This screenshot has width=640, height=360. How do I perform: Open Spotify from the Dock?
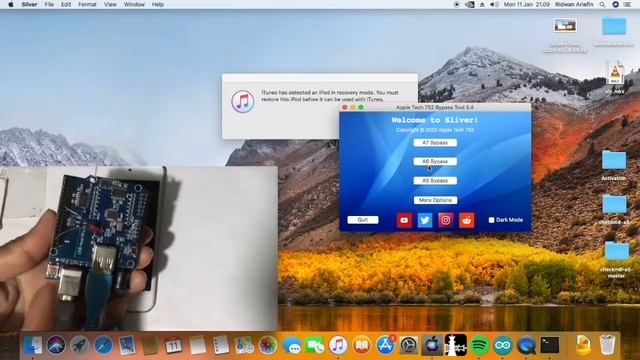tap(480, 345)
